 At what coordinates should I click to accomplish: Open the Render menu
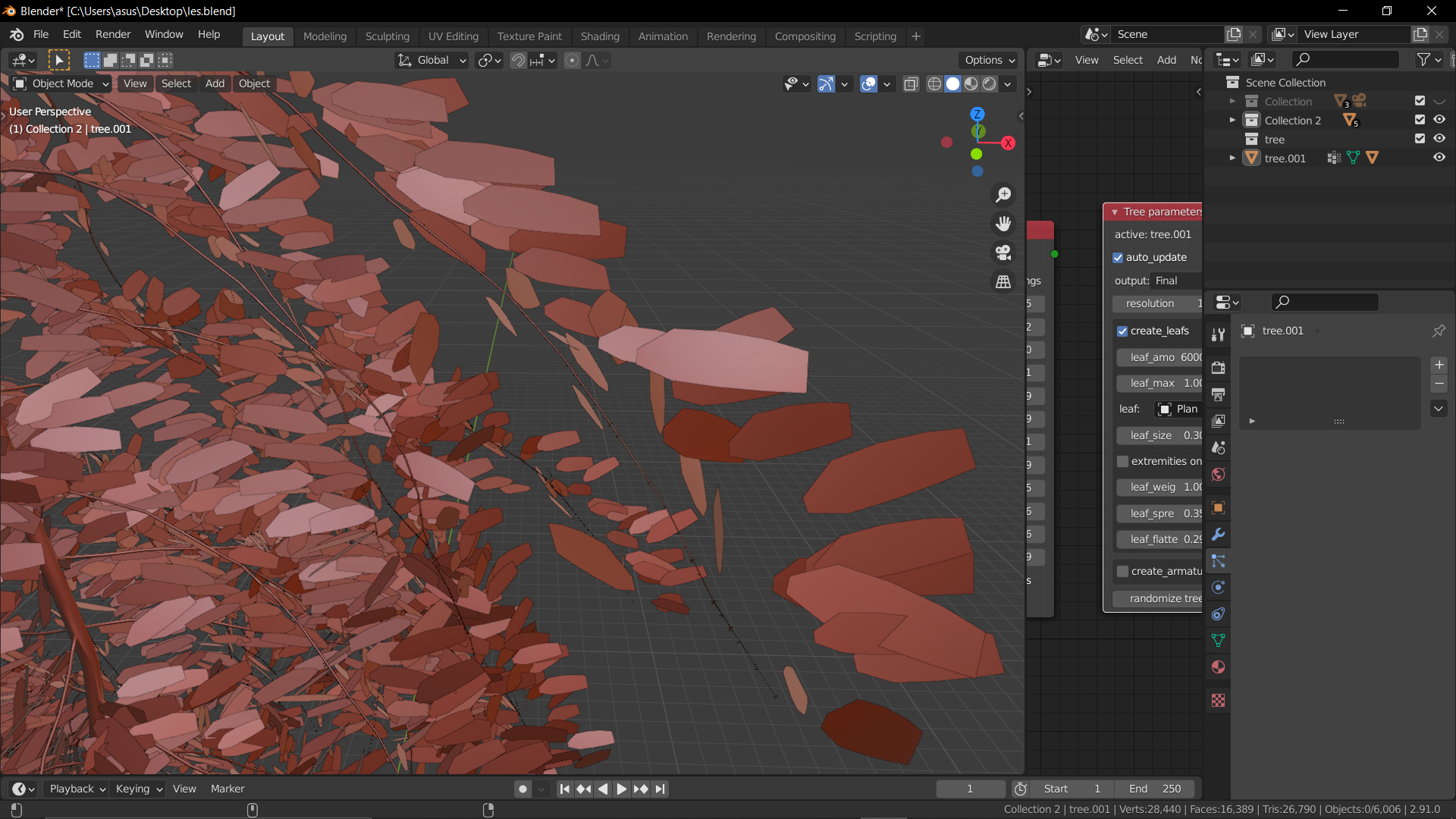point(113,35)
